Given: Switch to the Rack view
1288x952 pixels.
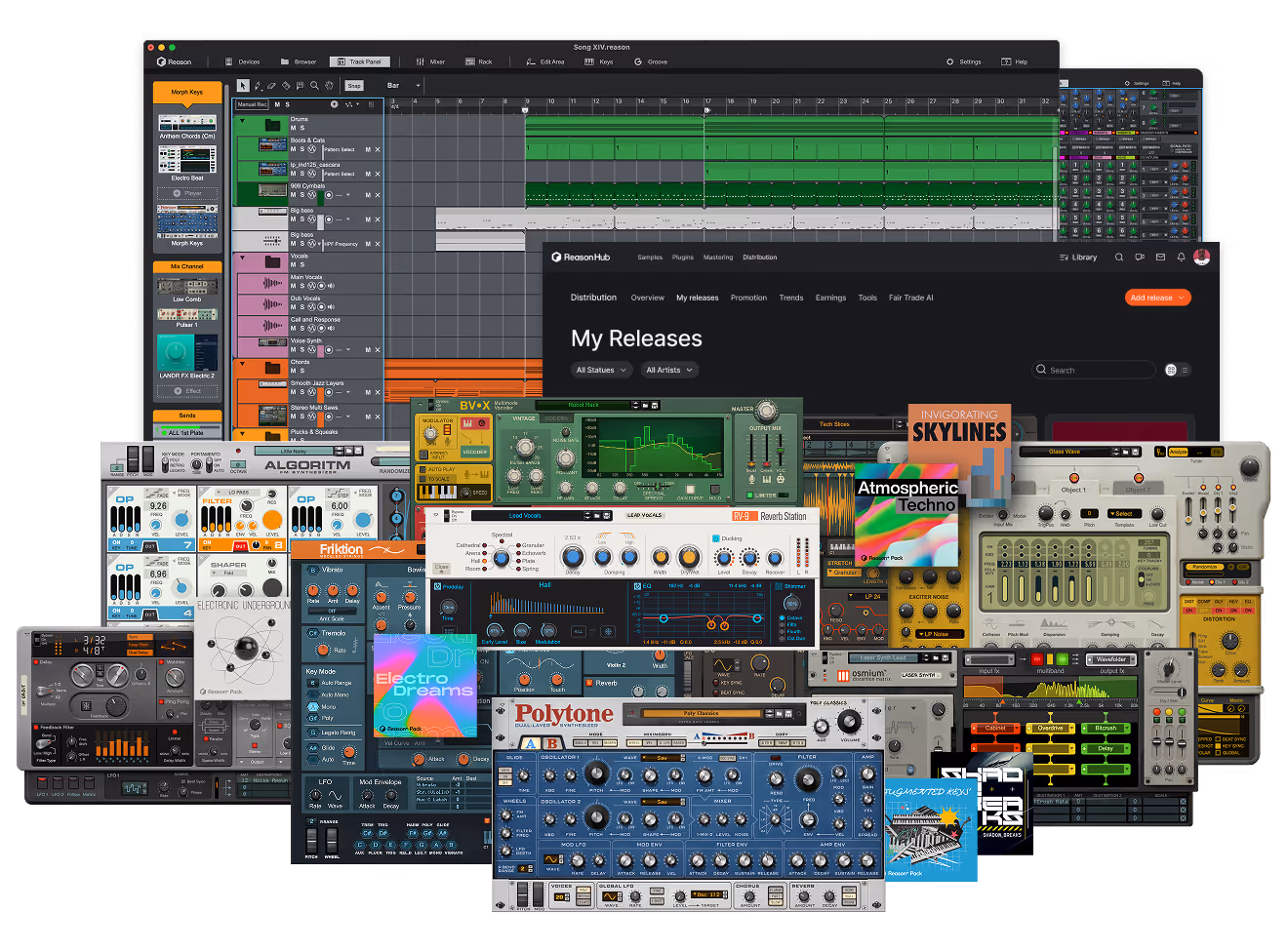Looking at the screenshot, I should click(x=479, y=61).
